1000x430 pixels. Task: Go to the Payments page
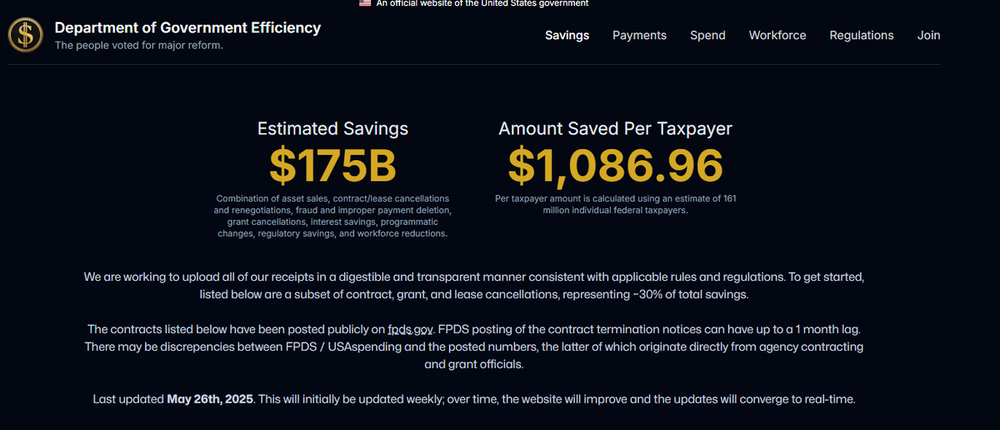coord(639,35)
